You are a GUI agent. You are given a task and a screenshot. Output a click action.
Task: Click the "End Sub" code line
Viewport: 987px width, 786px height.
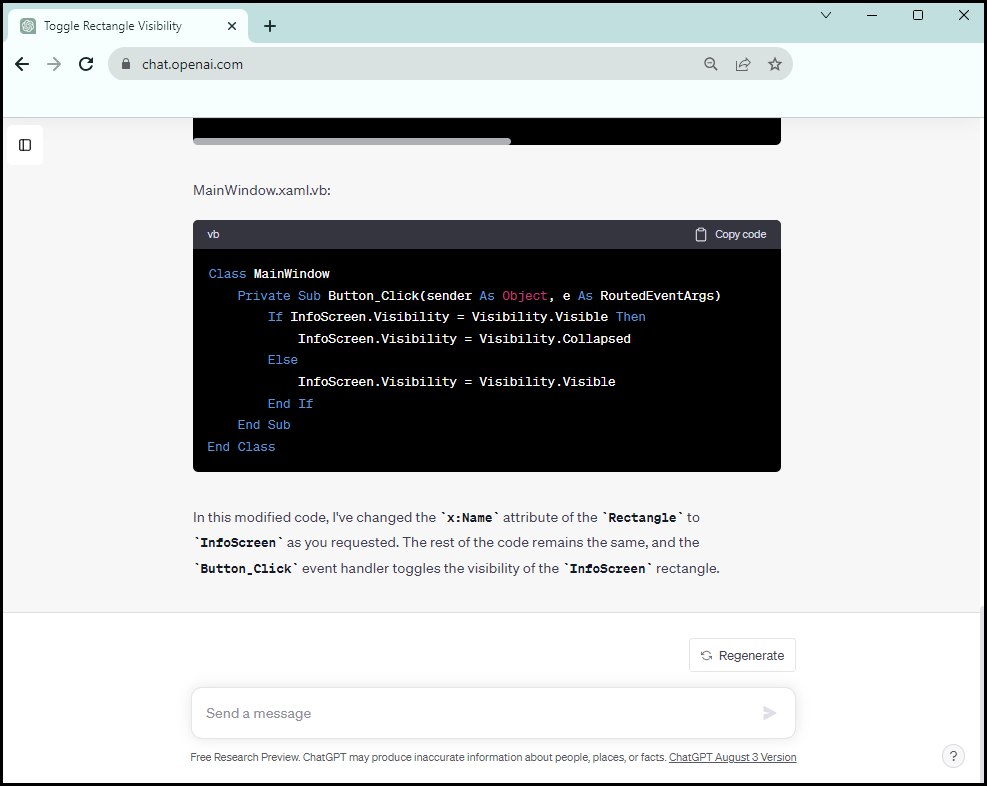tap(264, 425)
